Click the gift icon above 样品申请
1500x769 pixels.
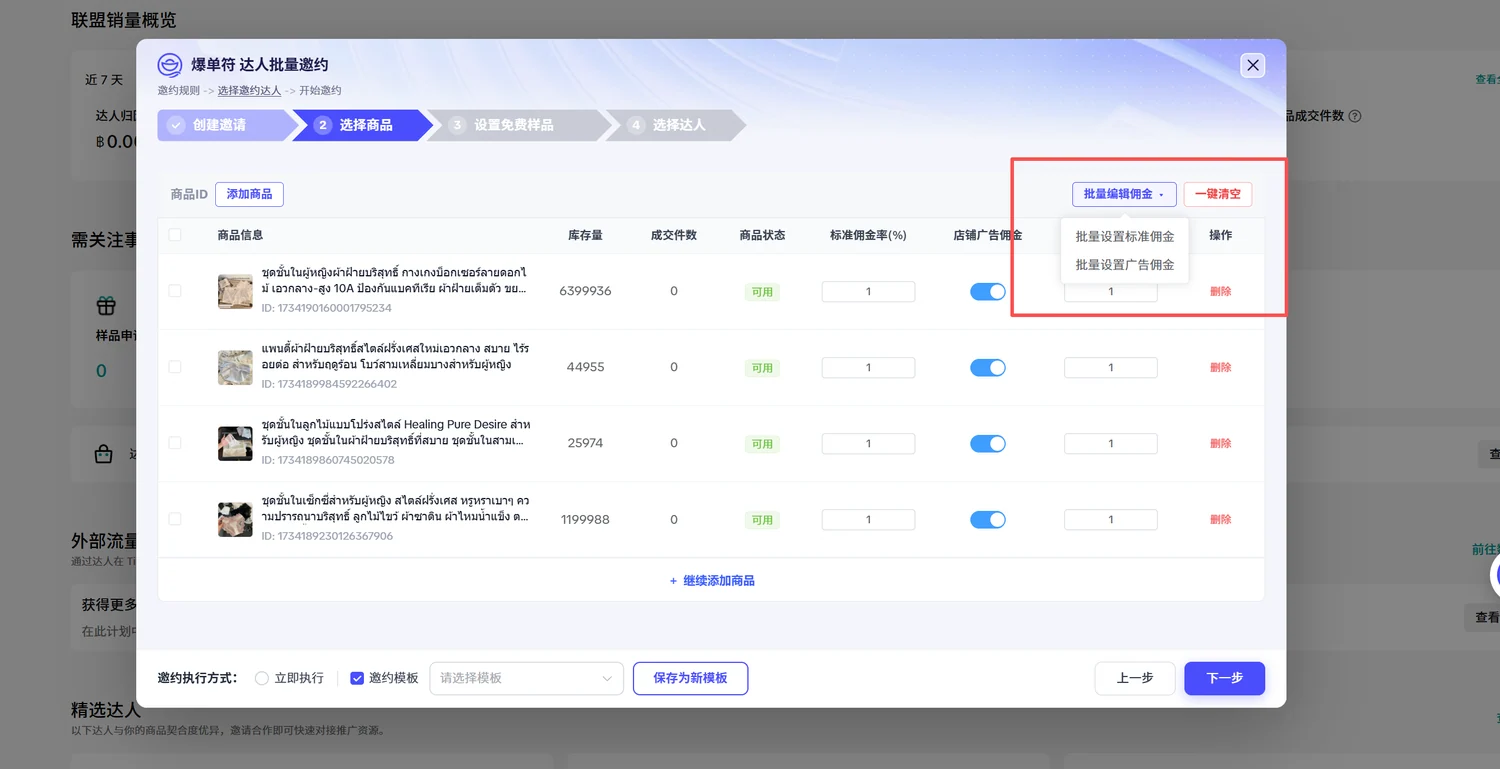coord(106,305)
